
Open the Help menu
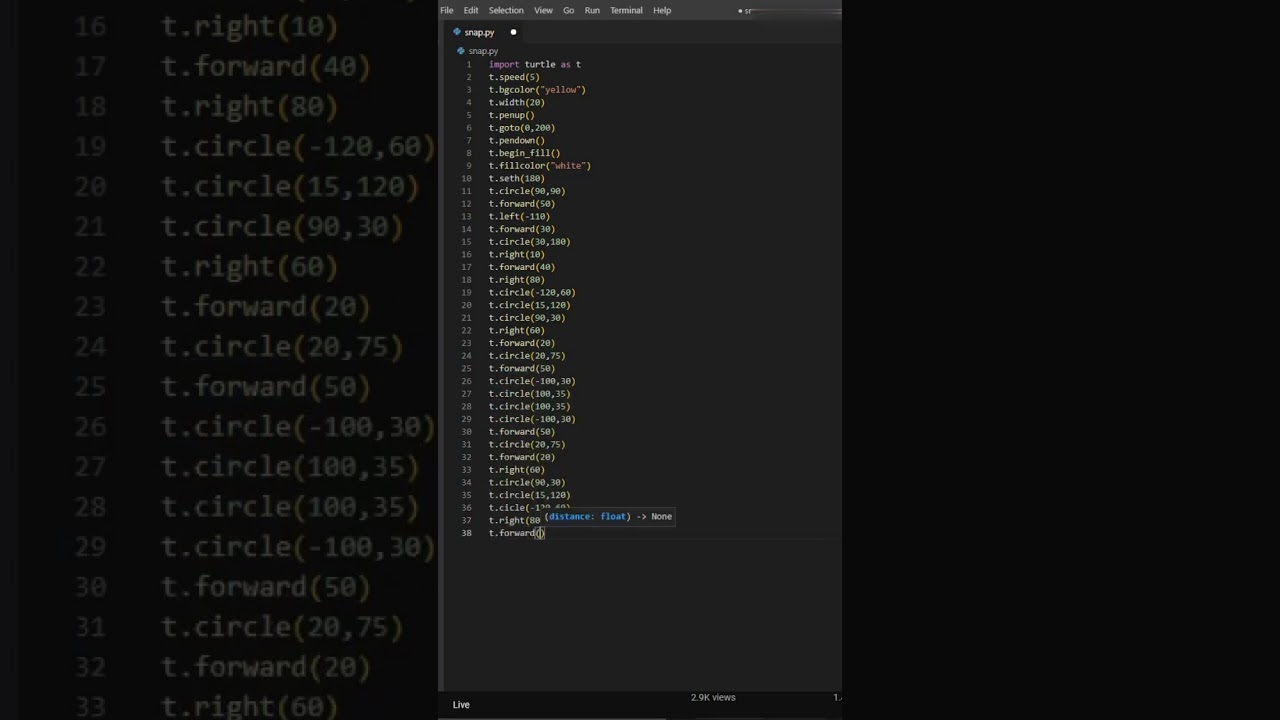click(662, 10)
